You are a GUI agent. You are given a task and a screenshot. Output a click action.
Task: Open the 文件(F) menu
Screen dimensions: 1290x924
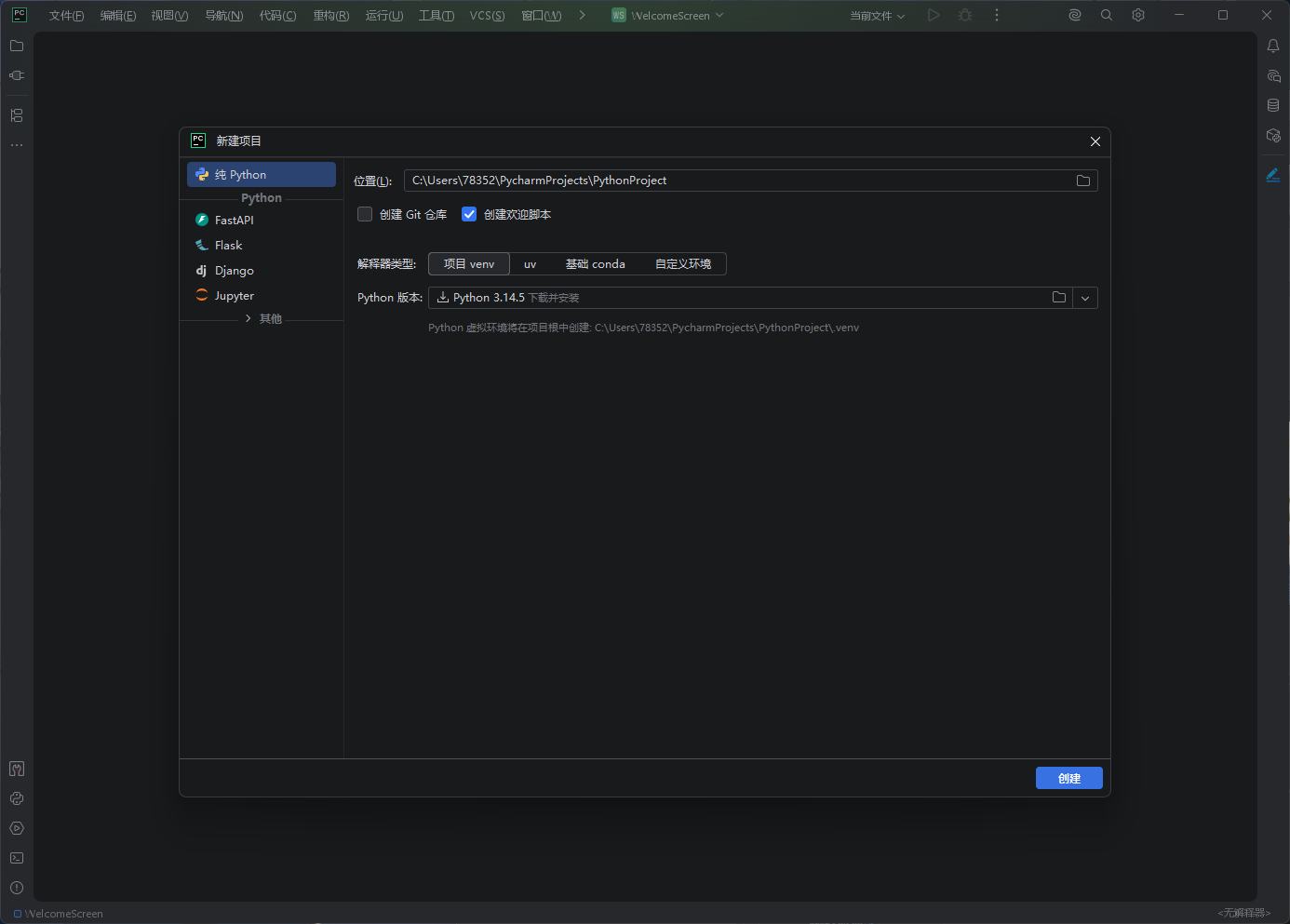click(66, 16)
